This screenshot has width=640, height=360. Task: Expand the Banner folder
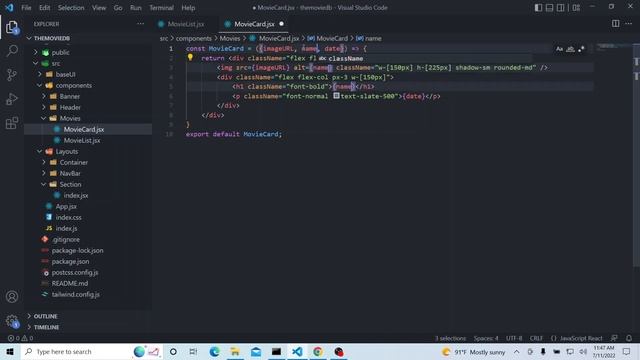click(x=44, y=96)
